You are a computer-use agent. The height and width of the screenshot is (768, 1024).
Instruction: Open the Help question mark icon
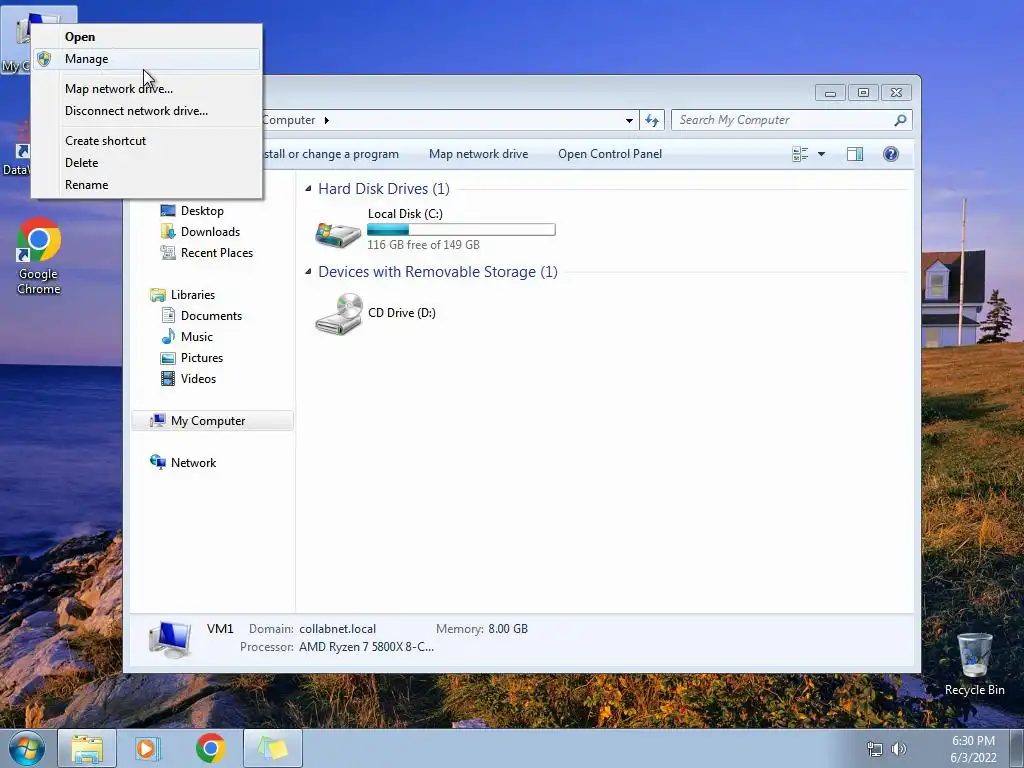point(891,154)
